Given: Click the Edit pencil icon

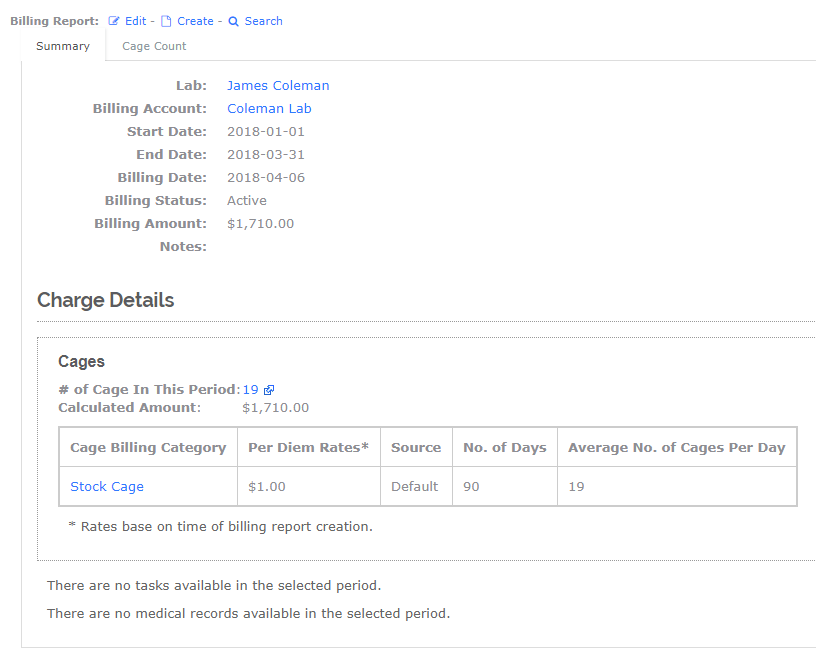Looking at the screenshot, I should point(114,21).
